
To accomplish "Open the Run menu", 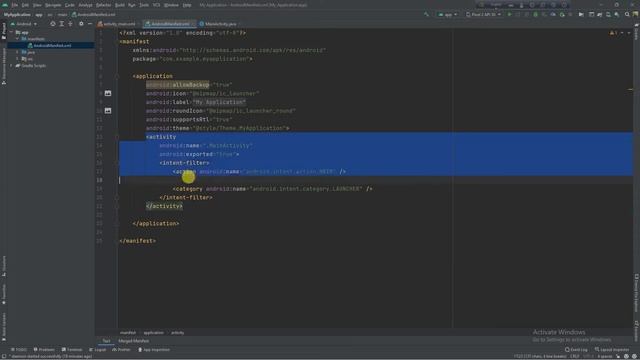I will [132, 5].
